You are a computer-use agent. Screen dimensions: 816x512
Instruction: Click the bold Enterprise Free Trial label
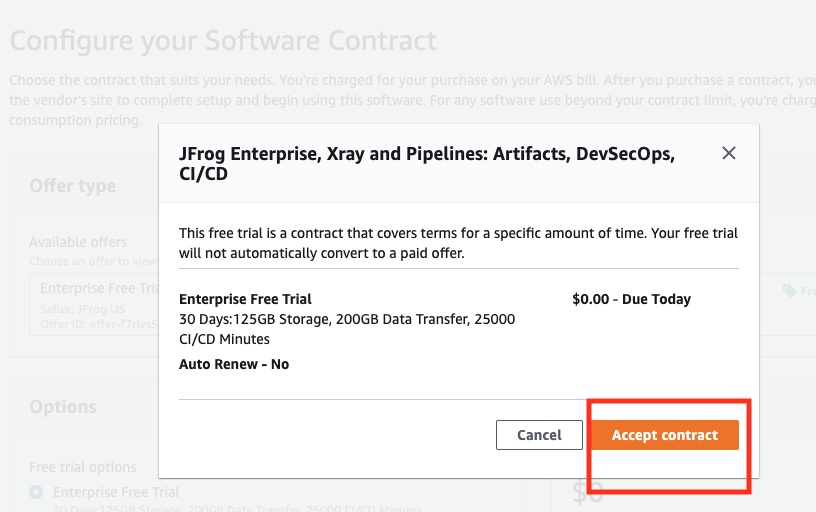click(x=245, y=299)
